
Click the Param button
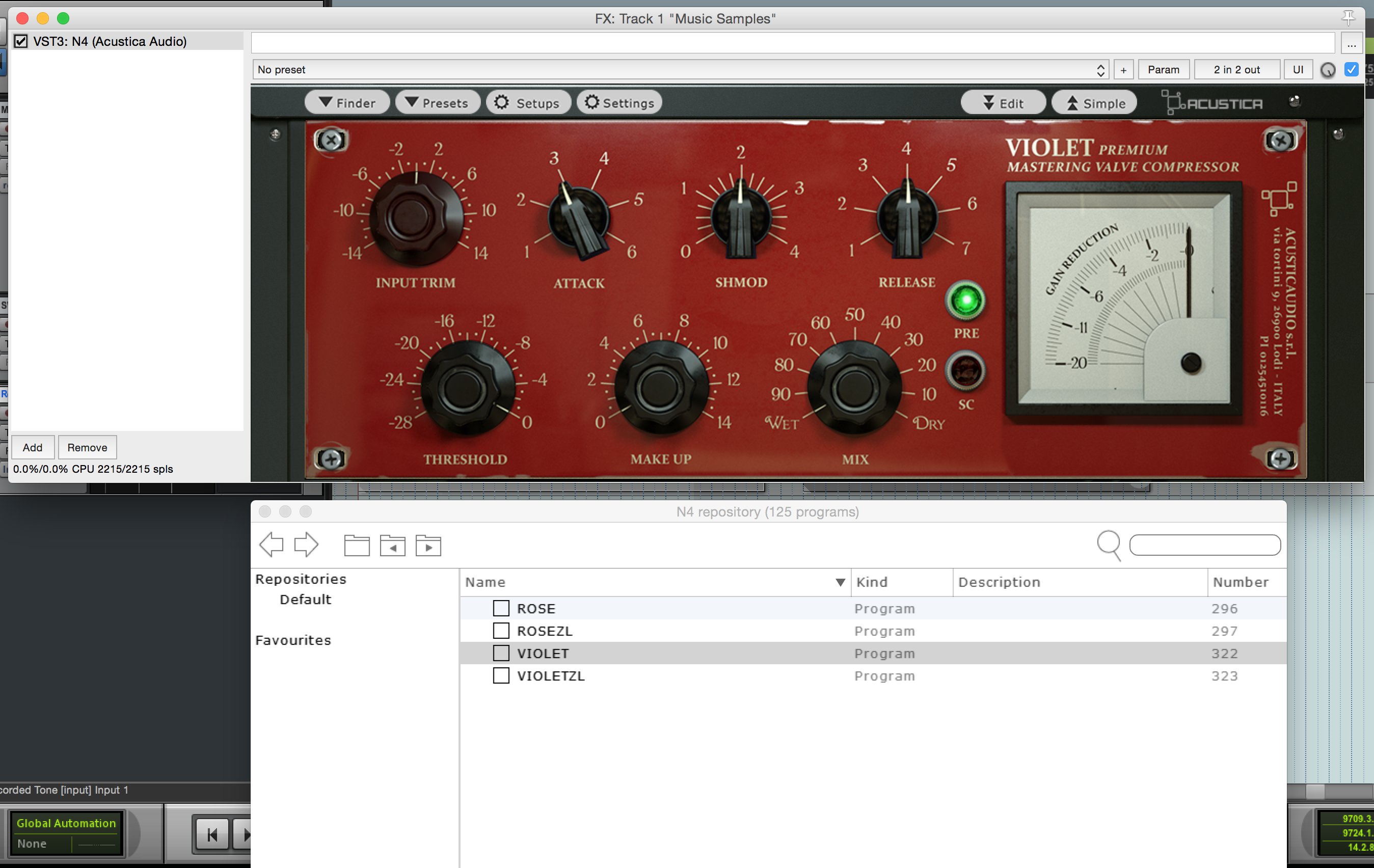pyautogui.click(x=1163, y=70)
